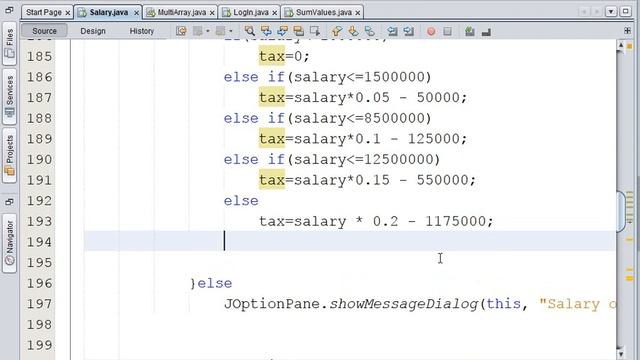Viewport: 640px width, 360px height.
Task: Close the LogIn.java tab
Action: pos(275,13)
